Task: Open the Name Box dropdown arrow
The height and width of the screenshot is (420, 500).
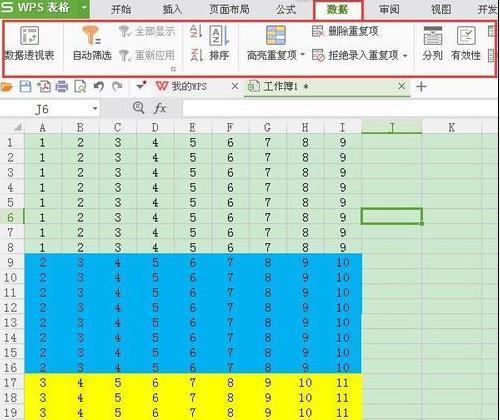Action: 95,108
